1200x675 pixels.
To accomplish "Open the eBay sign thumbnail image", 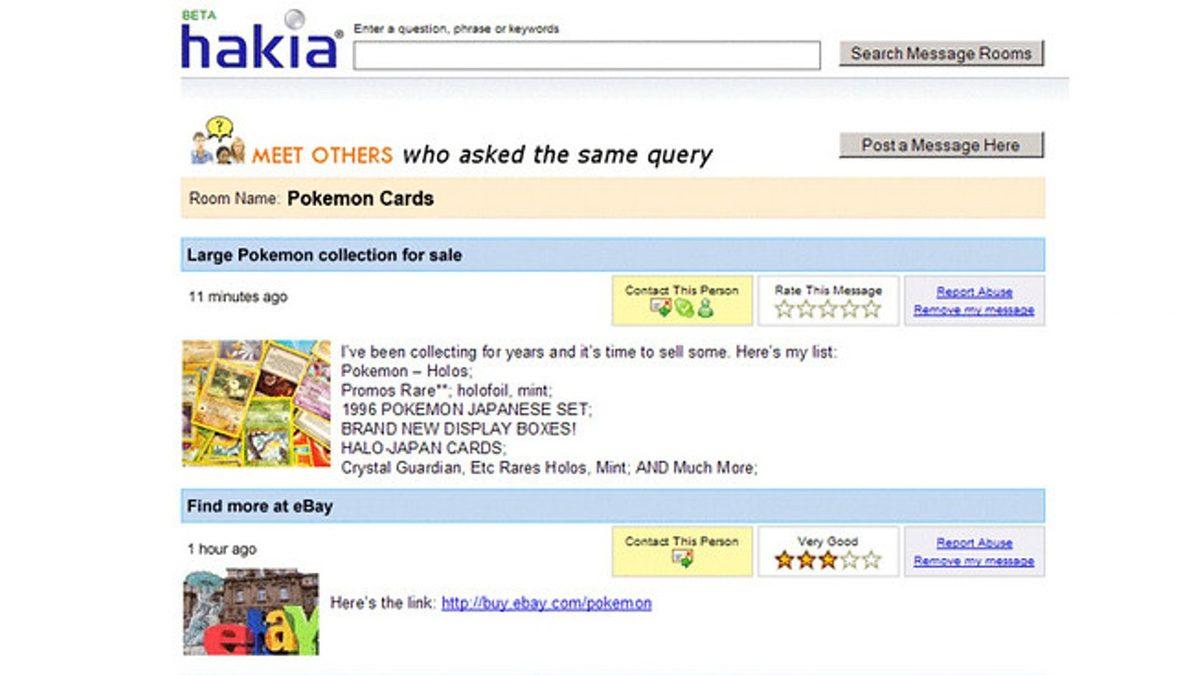I will (x=251, y=612).
